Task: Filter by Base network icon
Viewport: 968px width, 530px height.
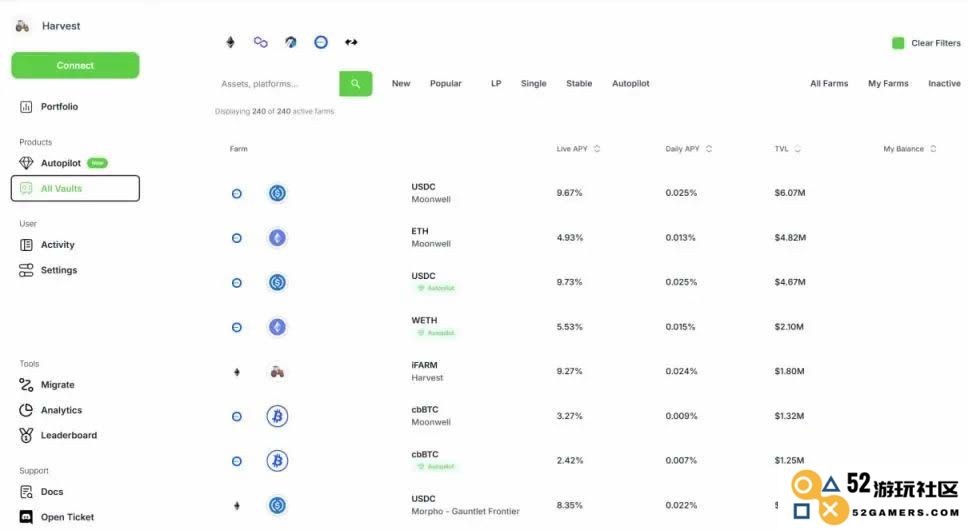Action: (321, 42)
